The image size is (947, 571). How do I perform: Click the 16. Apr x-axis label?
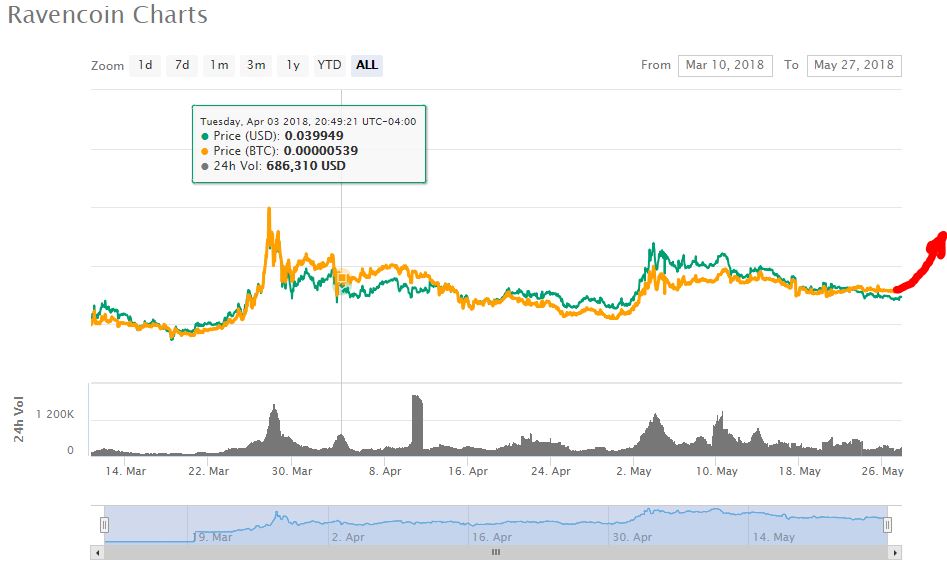point(467,471)
